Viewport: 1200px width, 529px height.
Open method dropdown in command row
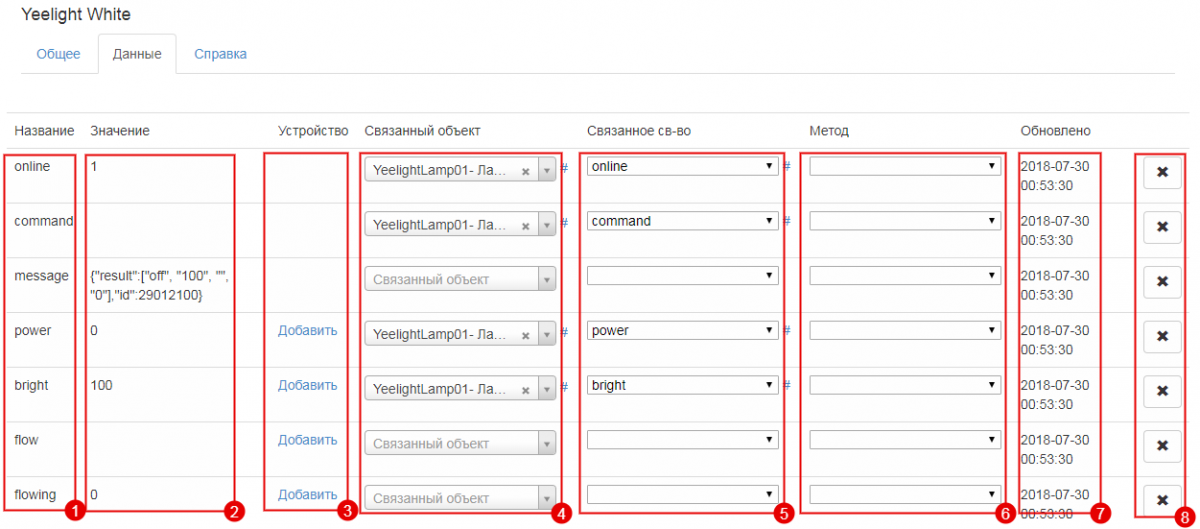[905, 221]
